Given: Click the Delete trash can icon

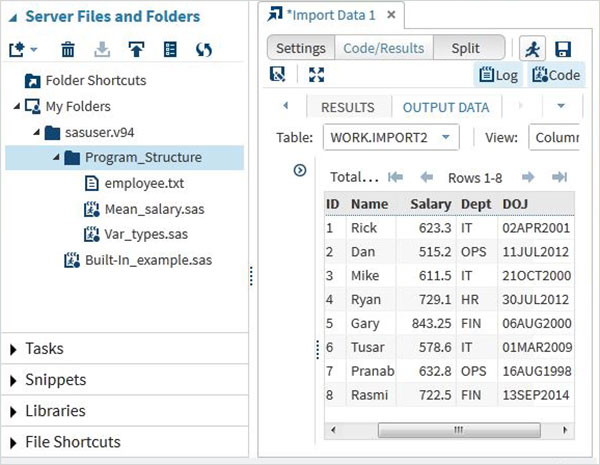Looking at the screenshot, I should pos(68,49).
